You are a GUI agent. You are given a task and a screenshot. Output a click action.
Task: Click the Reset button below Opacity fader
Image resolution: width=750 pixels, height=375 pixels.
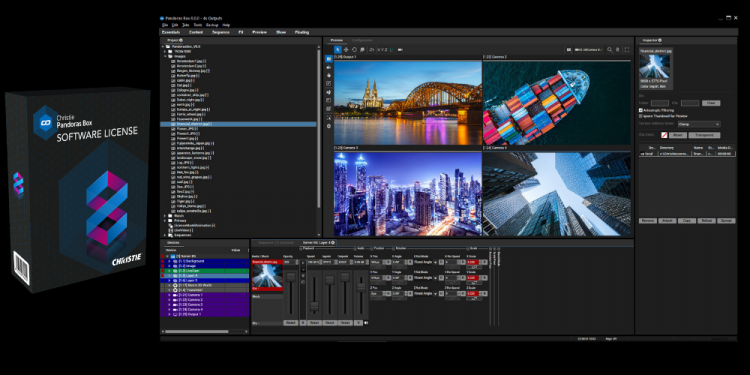290,323
